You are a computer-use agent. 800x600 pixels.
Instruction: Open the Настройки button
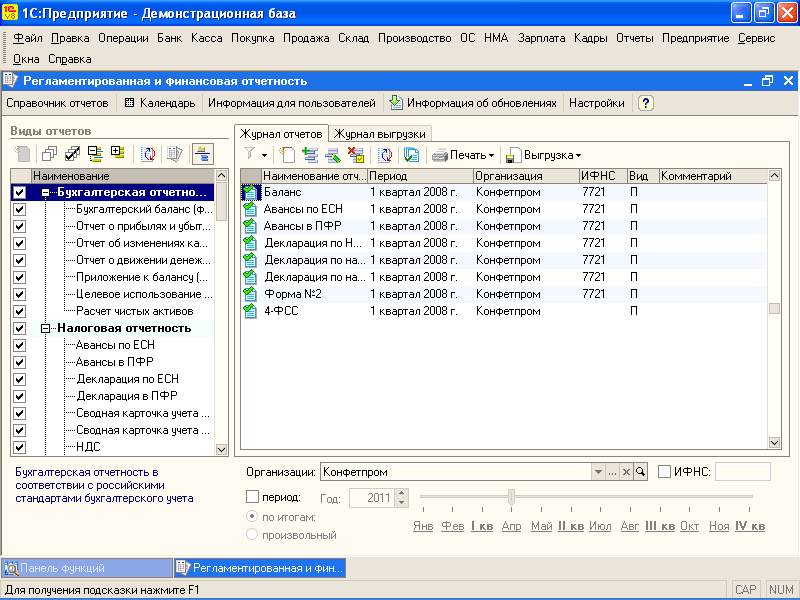pyautogui.click(x=596, y=103)
